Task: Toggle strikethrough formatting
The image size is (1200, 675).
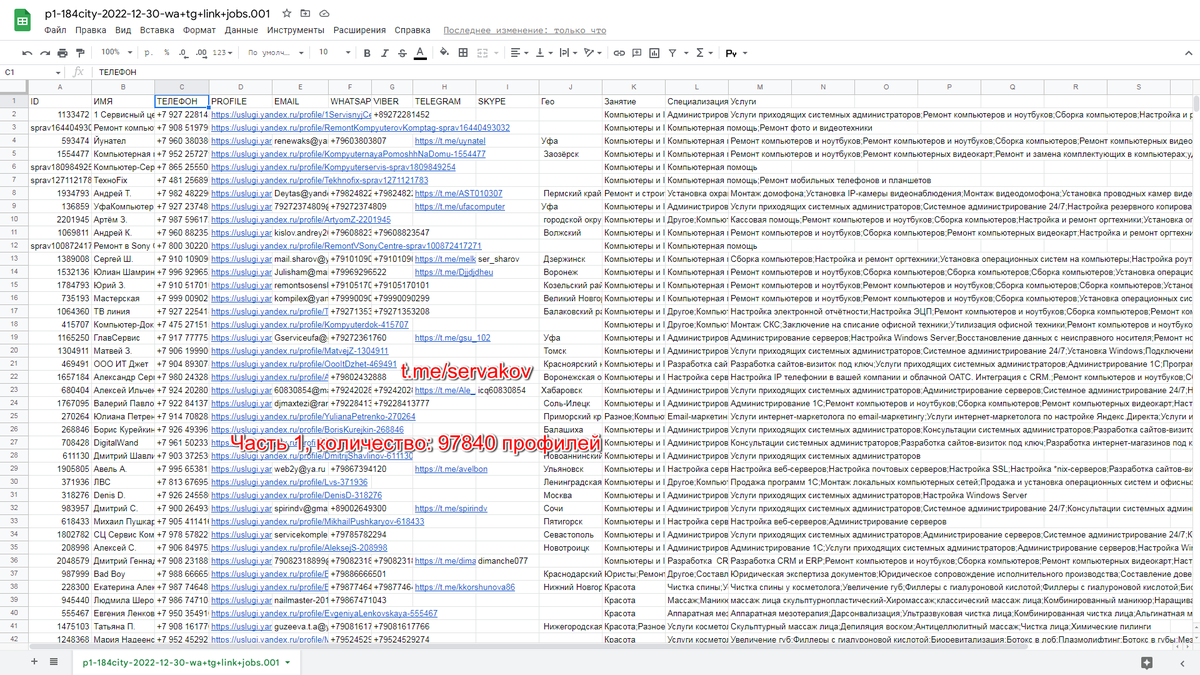Action: pyautogui.click(x=401, y=52)
